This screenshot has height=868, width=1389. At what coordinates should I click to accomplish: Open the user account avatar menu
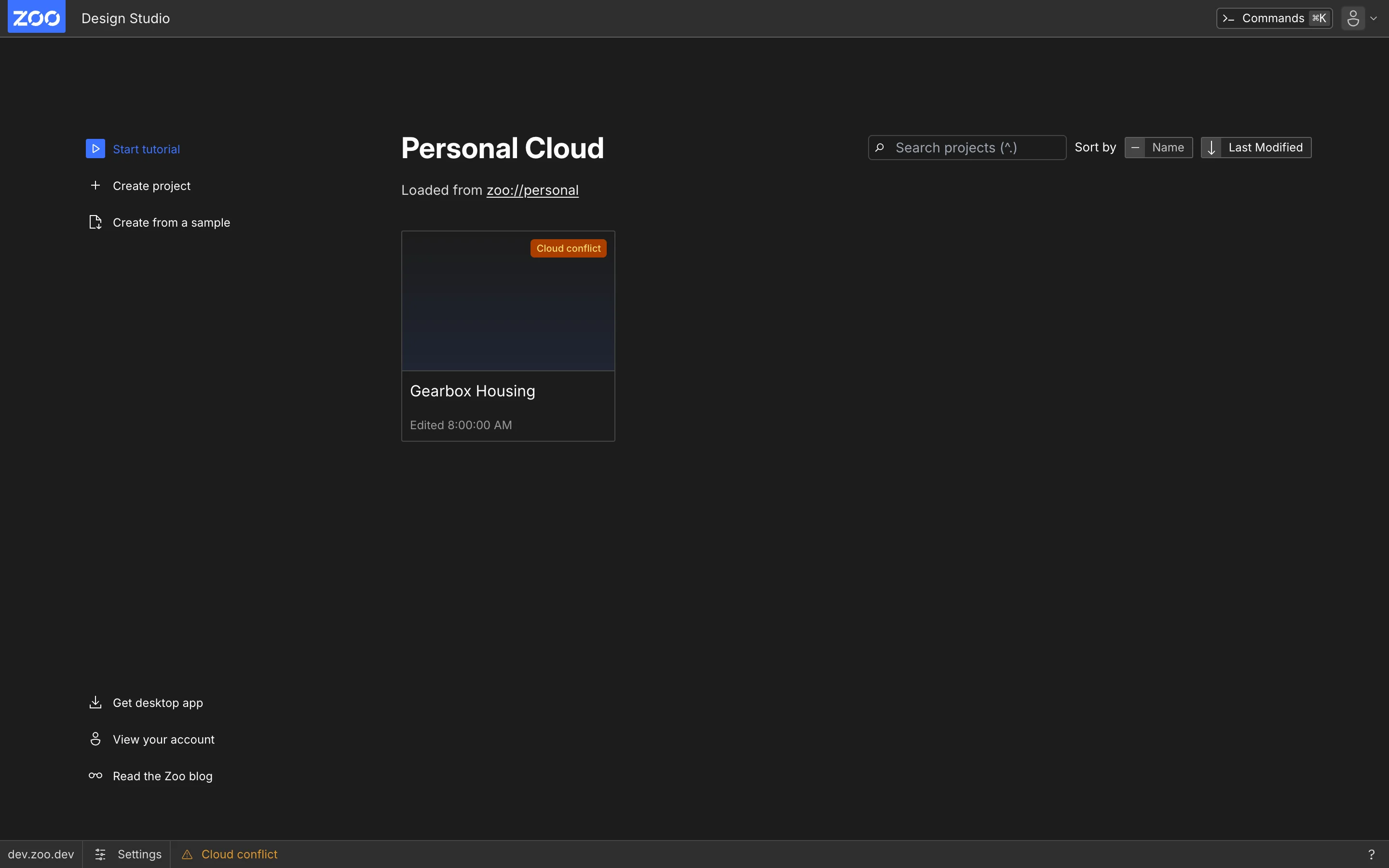tap(1360, 18)
